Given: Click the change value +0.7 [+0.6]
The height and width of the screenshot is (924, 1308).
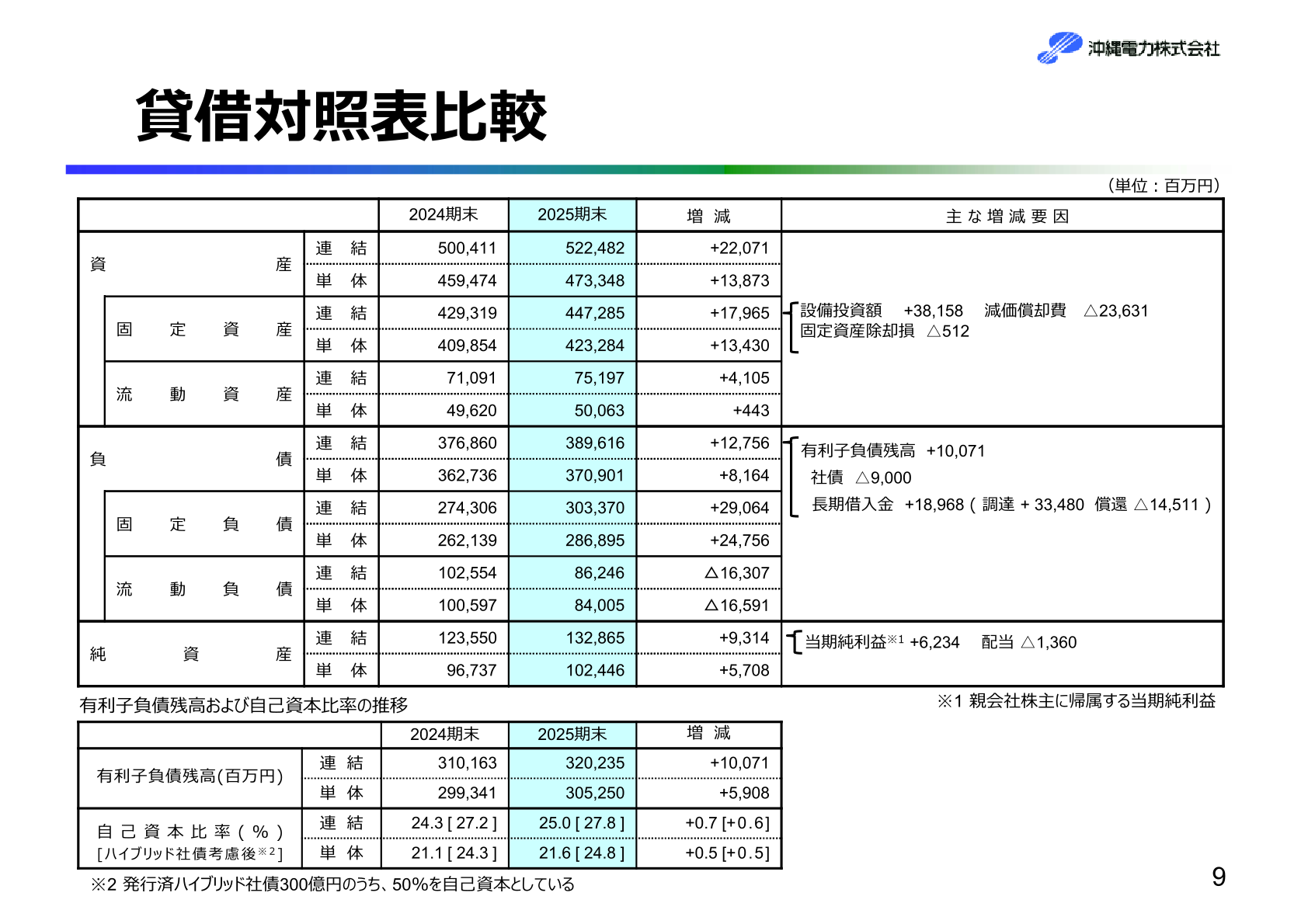Looking at the screenshot, I should pyautogui.click(x=727, y=823).
